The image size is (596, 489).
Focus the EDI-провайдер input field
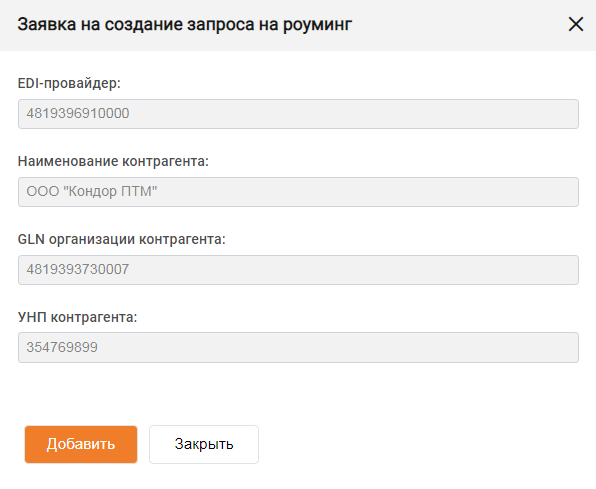(298, 114)
